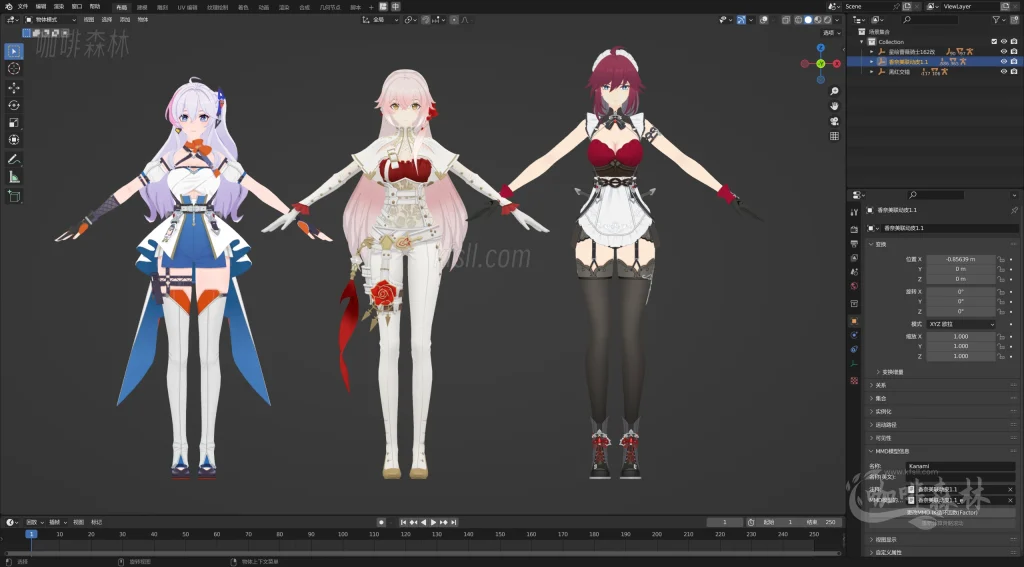
Task: Open the File menu
Action: (23, 7)
